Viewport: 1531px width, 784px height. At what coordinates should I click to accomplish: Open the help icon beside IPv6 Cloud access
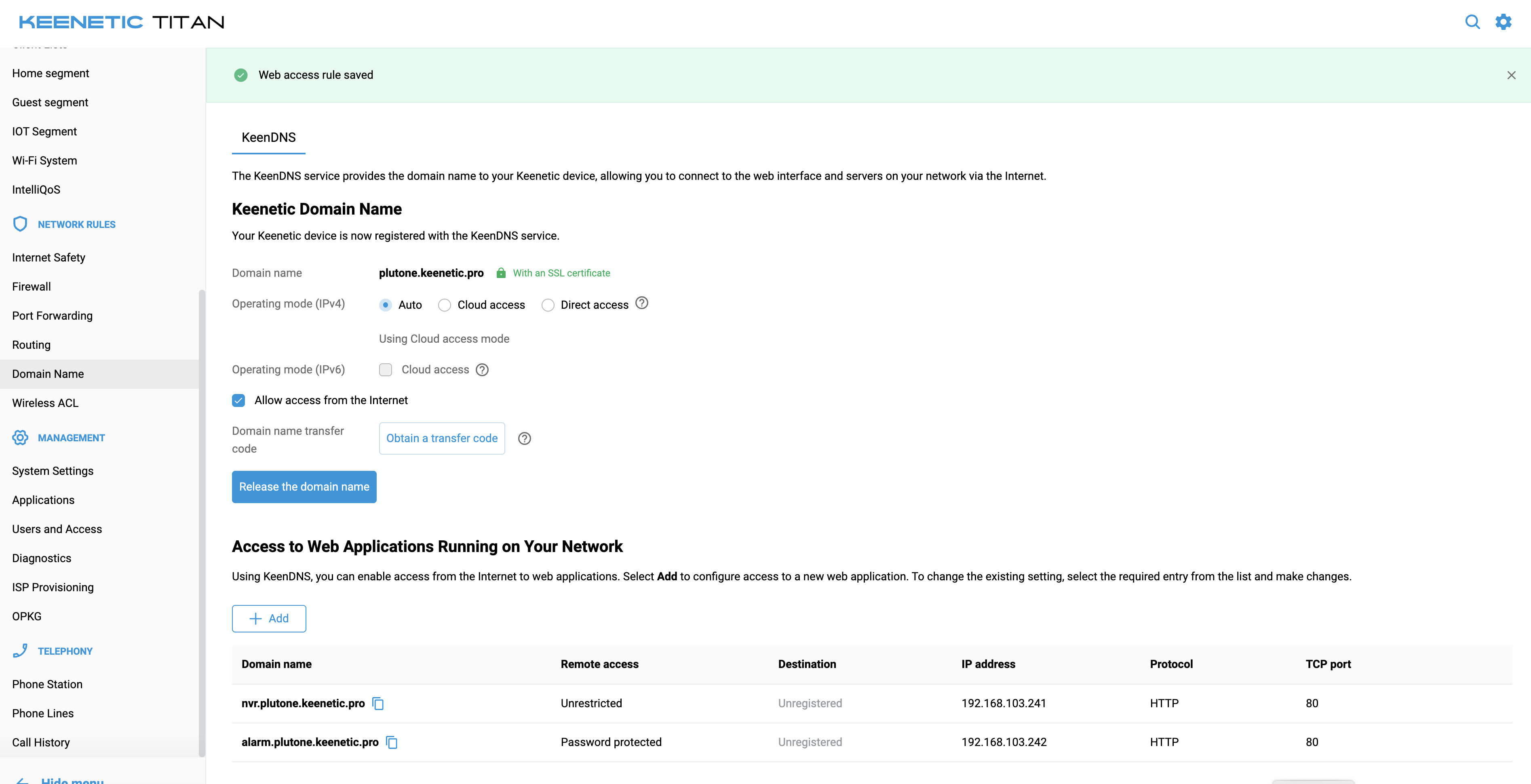tap(482, 370)
